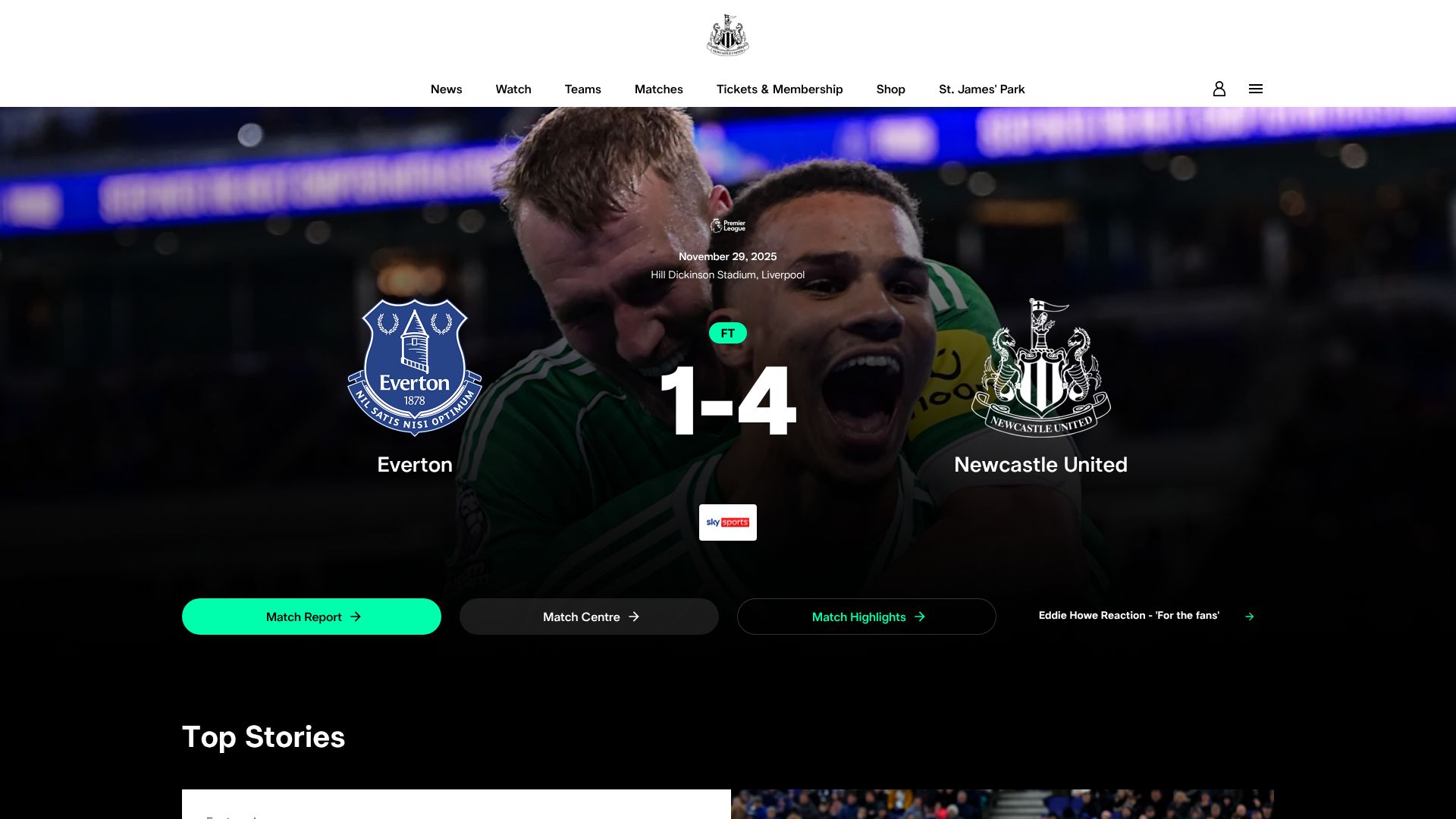Open Eddie Howe Reaction 'For the fans' link
This screenshot has height=819, width=1456.
click(x=1128, y=616)
